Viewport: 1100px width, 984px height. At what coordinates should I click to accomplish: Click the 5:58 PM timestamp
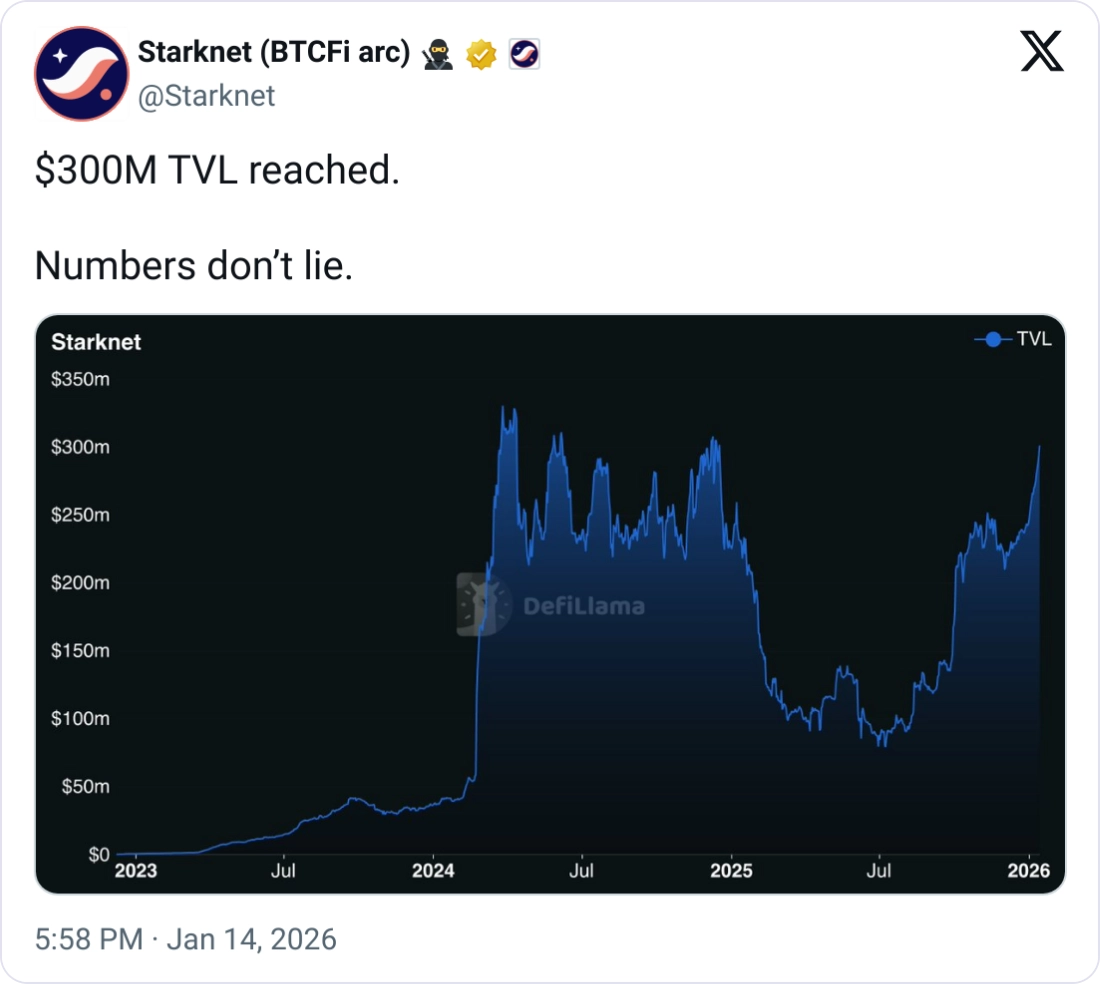coord(90,939)
